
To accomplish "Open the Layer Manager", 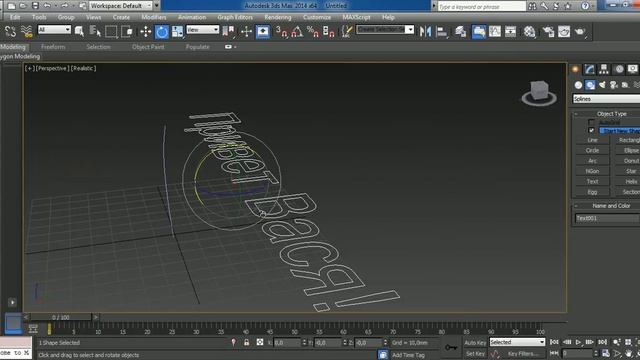I will point(461,31).
